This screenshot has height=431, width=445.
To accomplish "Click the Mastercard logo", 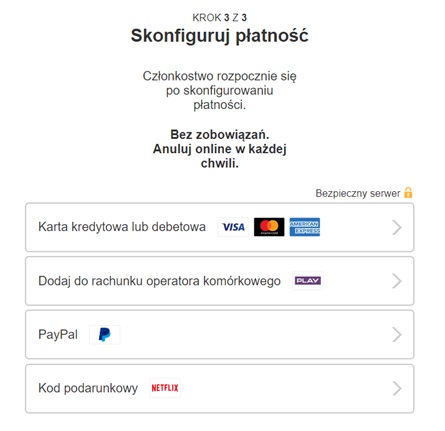I will pos(269,227).
